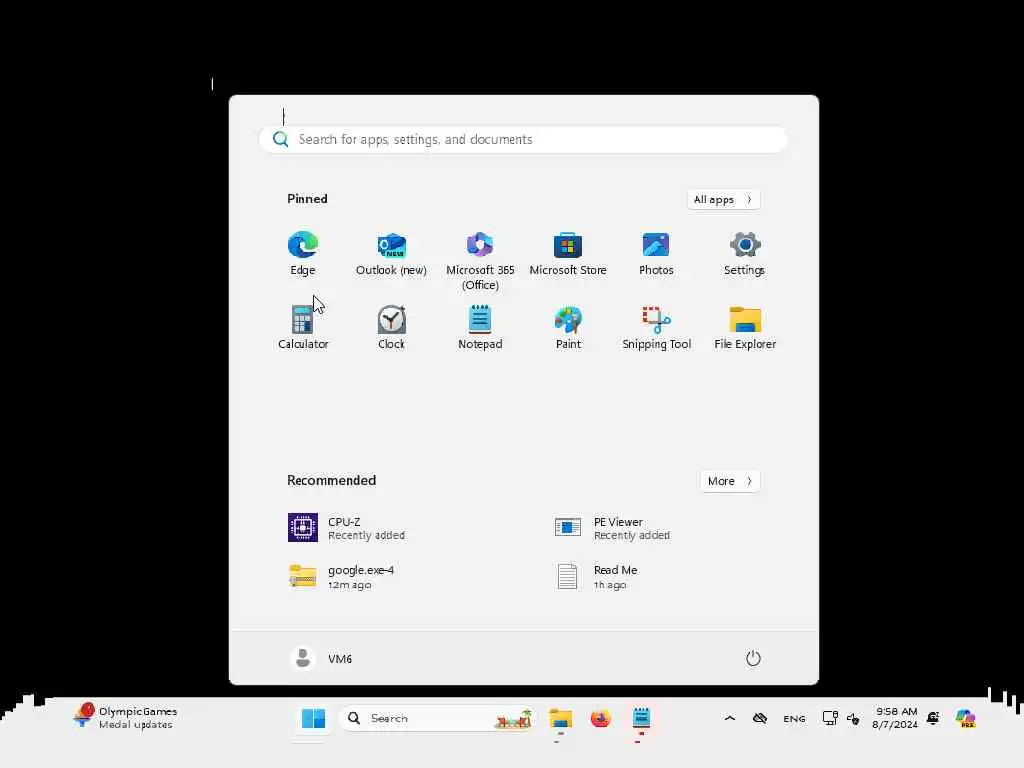Click the Power button icon
The width and height of the screenshot is (1024, 768).
753,658
